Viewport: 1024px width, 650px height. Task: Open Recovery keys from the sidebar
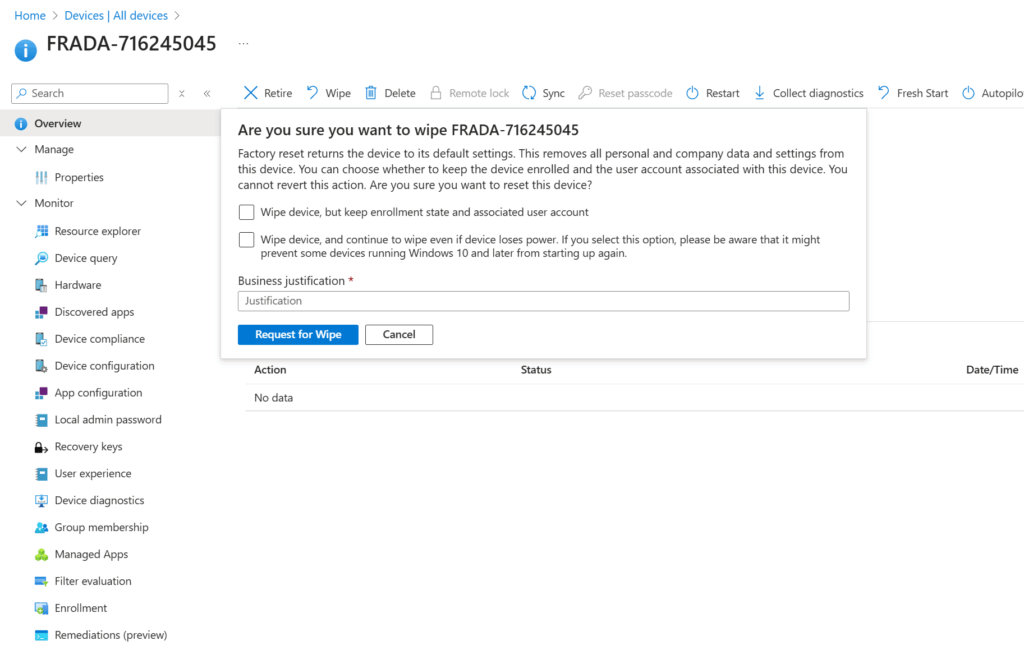tap(88, 447)
